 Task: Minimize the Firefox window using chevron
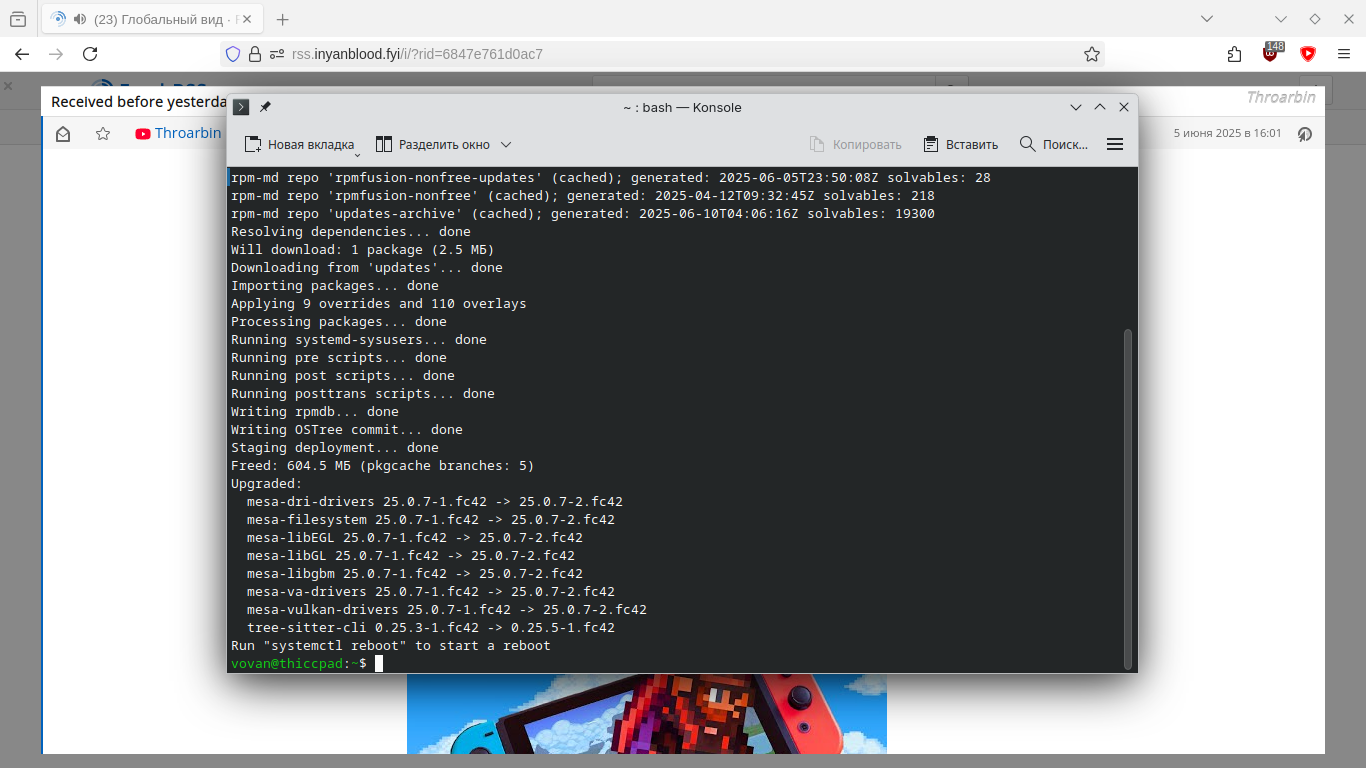[x=1281, y=19]
